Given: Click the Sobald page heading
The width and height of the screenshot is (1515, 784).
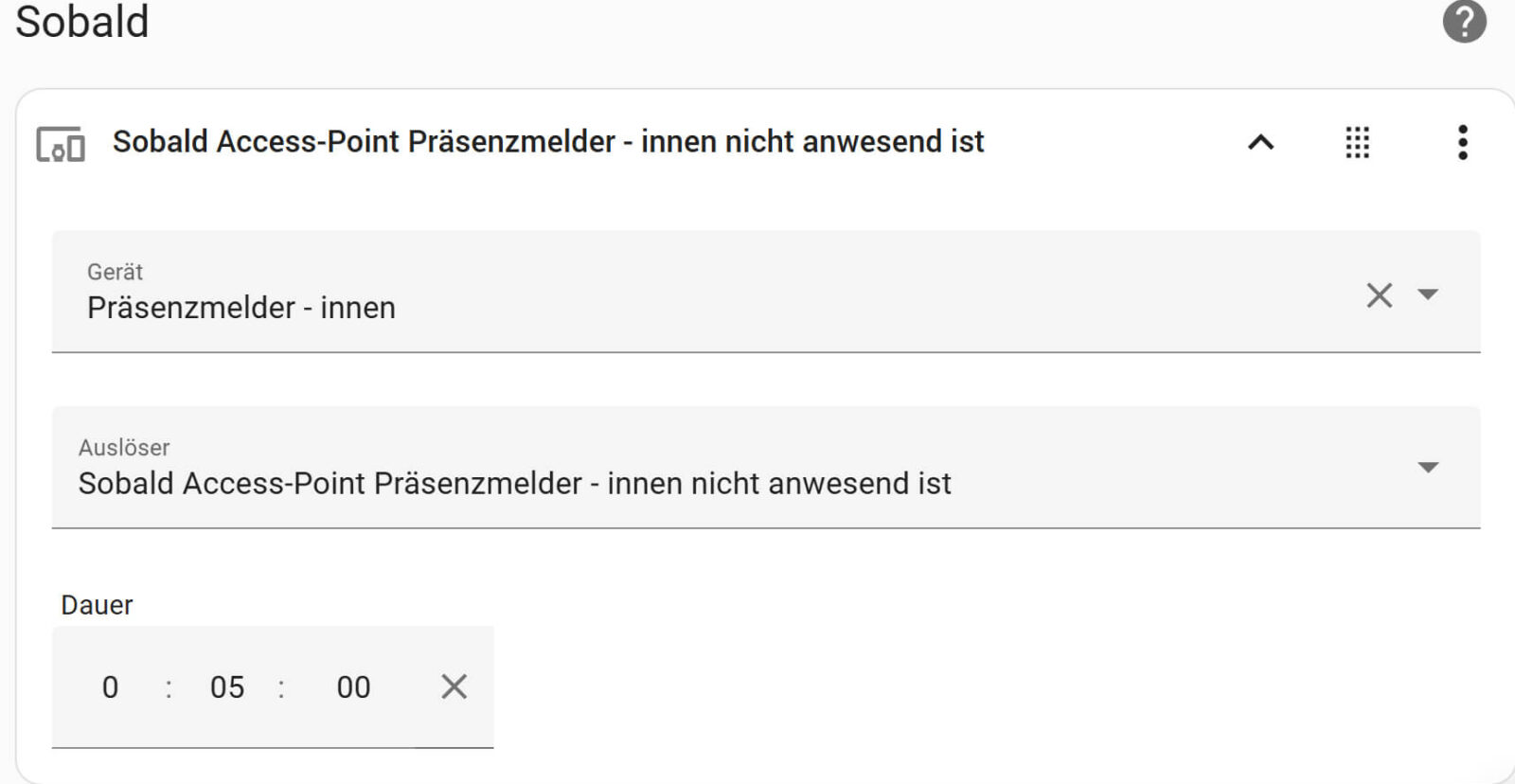Looking at the screenshot, I should [x=82, y=23].
